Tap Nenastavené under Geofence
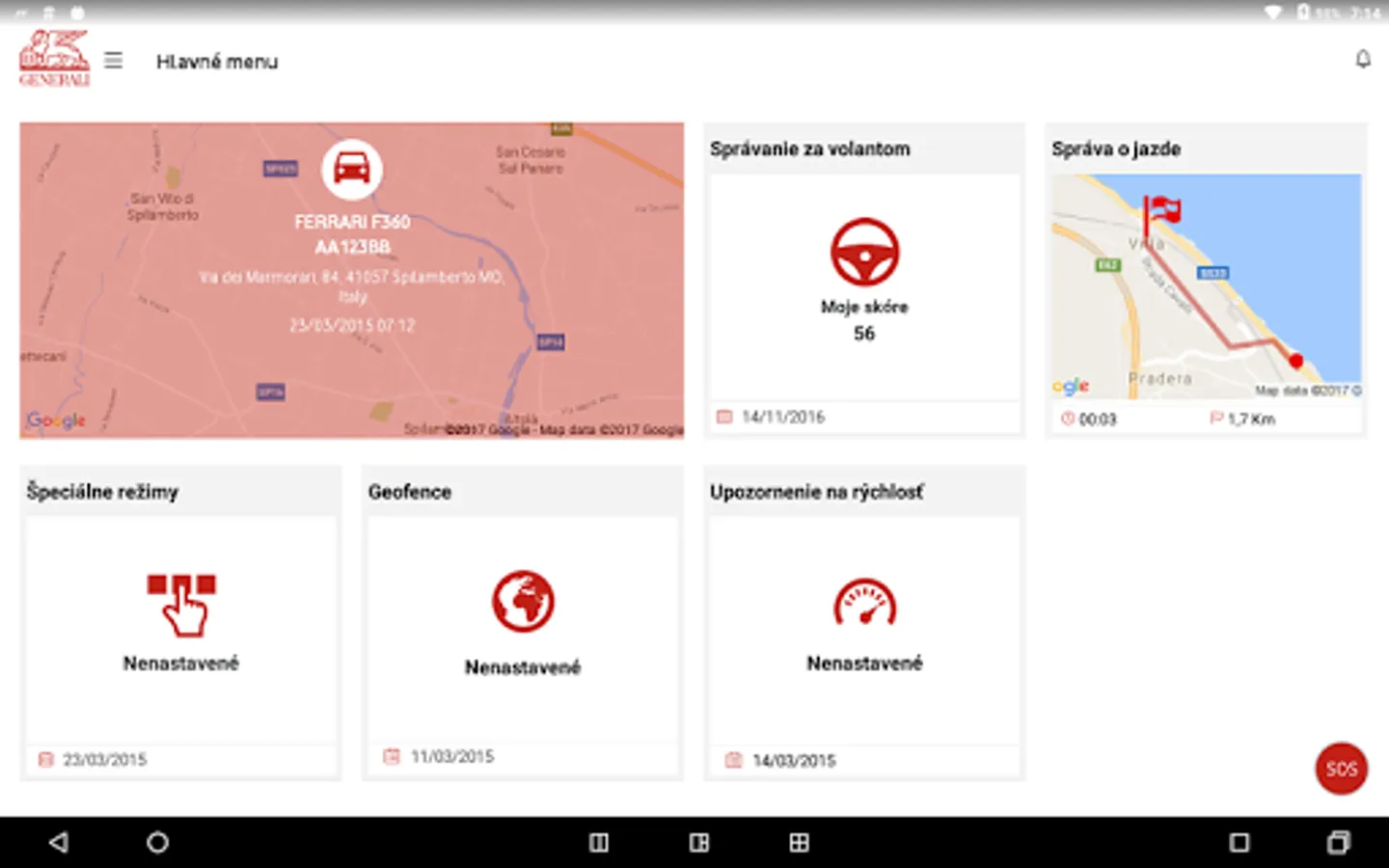 click(523, 667)
